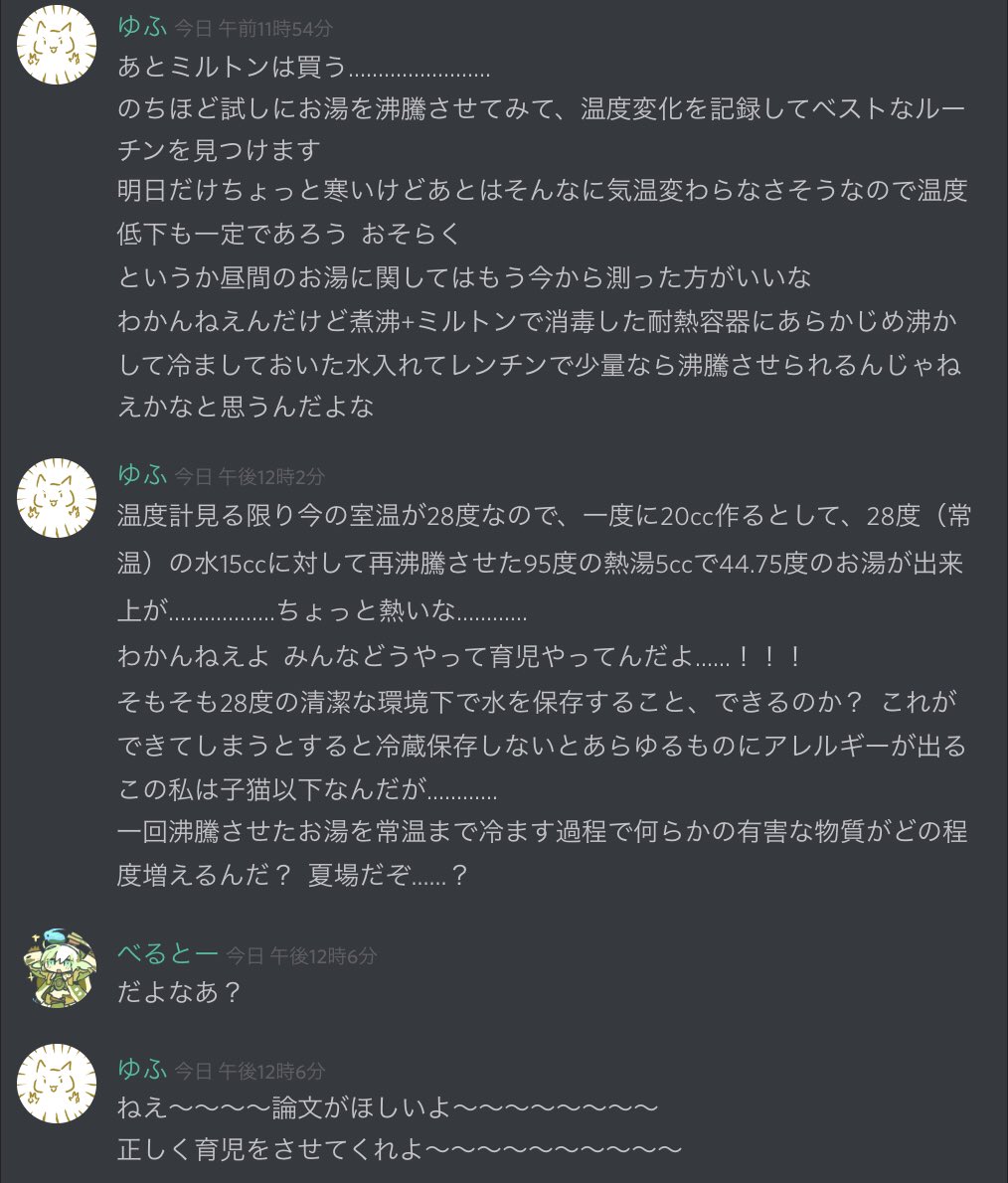Viewport: 1008px width, 1183px height.
Task: Click ゆふ's avatar on the last 午後12時6分 message
Action: tap(57, 1084)
